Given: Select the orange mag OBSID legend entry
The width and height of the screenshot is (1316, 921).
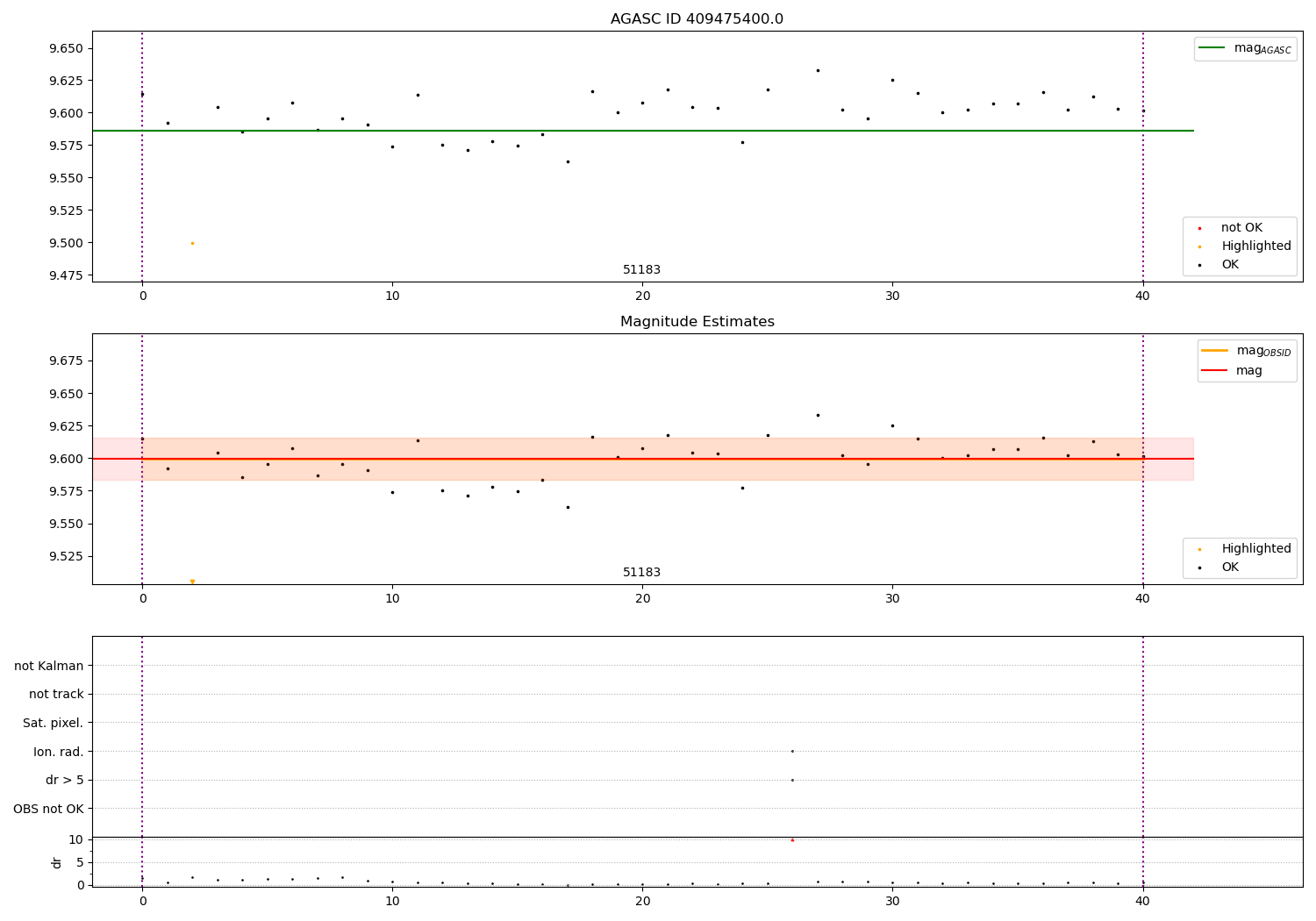Looking at the screenshot, I should click(1246, 351).
